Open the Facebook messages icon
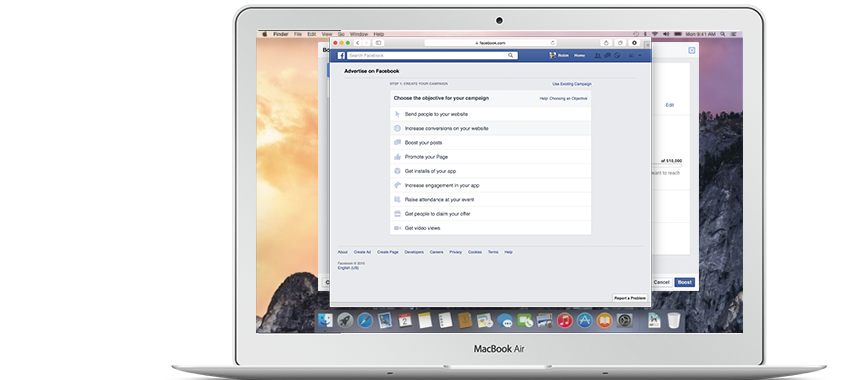This screenshot has width=850, height=380. click(608, 55)
